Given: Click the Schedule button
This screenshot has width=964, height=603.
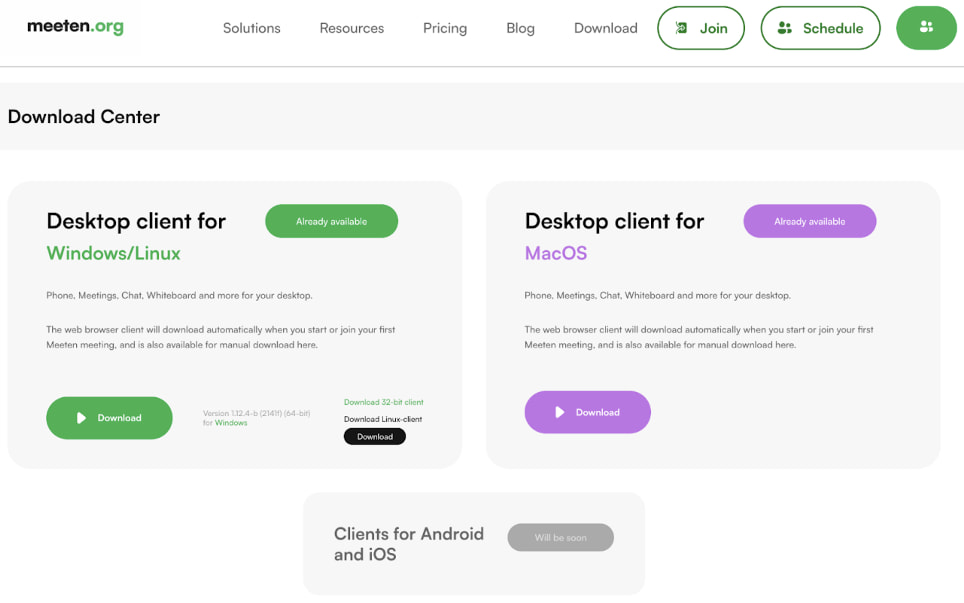Looking at the screenshot, I should (x=820, y=28).
